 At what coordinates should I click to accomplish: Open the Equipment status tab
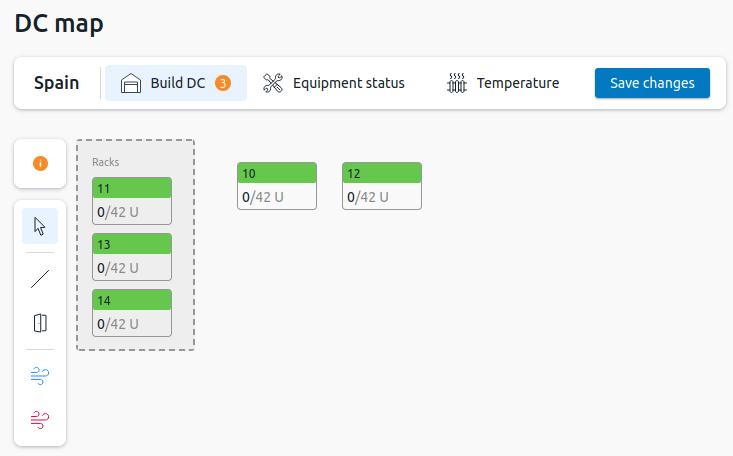[x=348, y=83]
